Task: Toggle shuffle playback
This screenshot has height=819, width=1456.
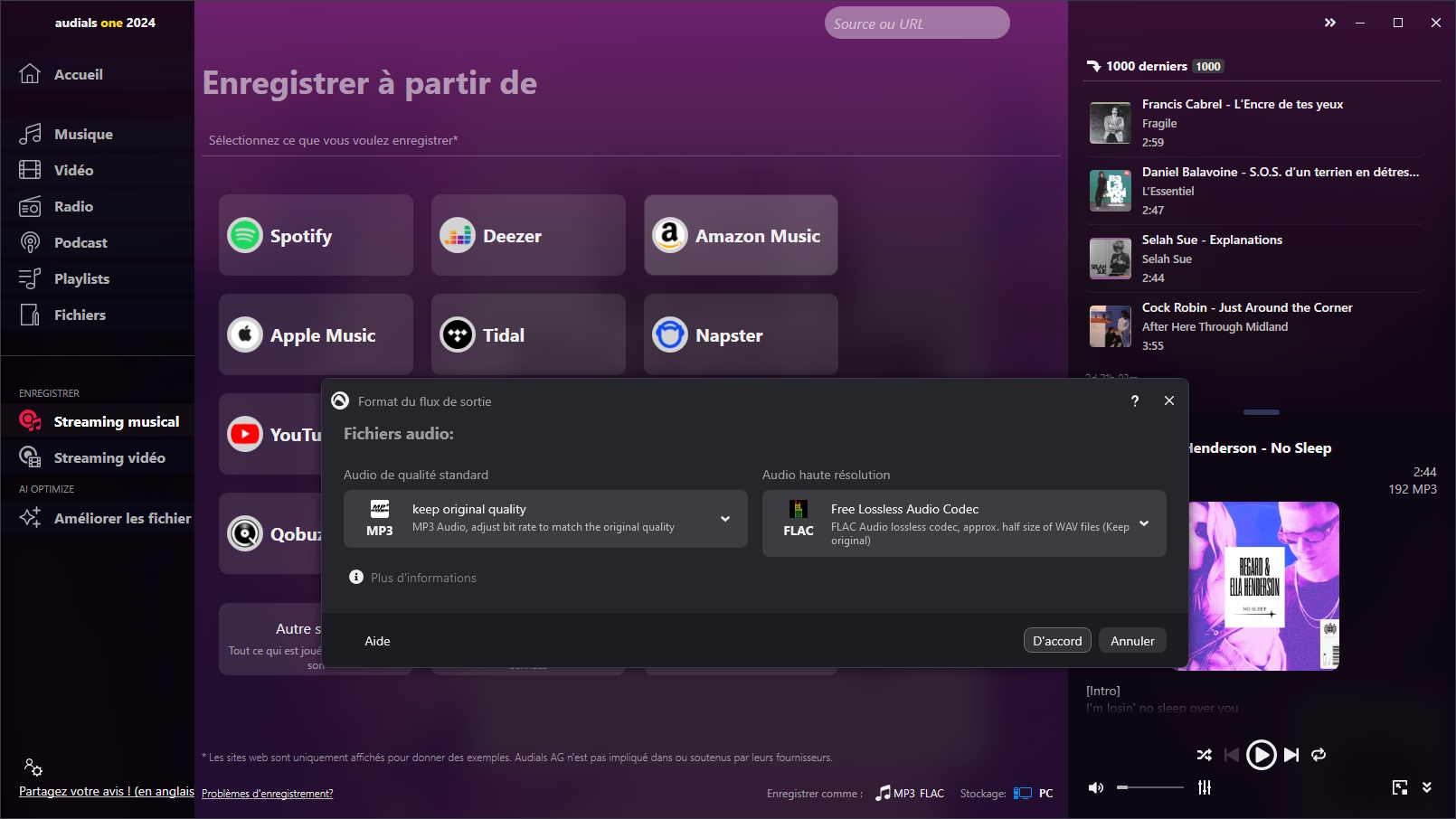Action: coord(1205,755)
